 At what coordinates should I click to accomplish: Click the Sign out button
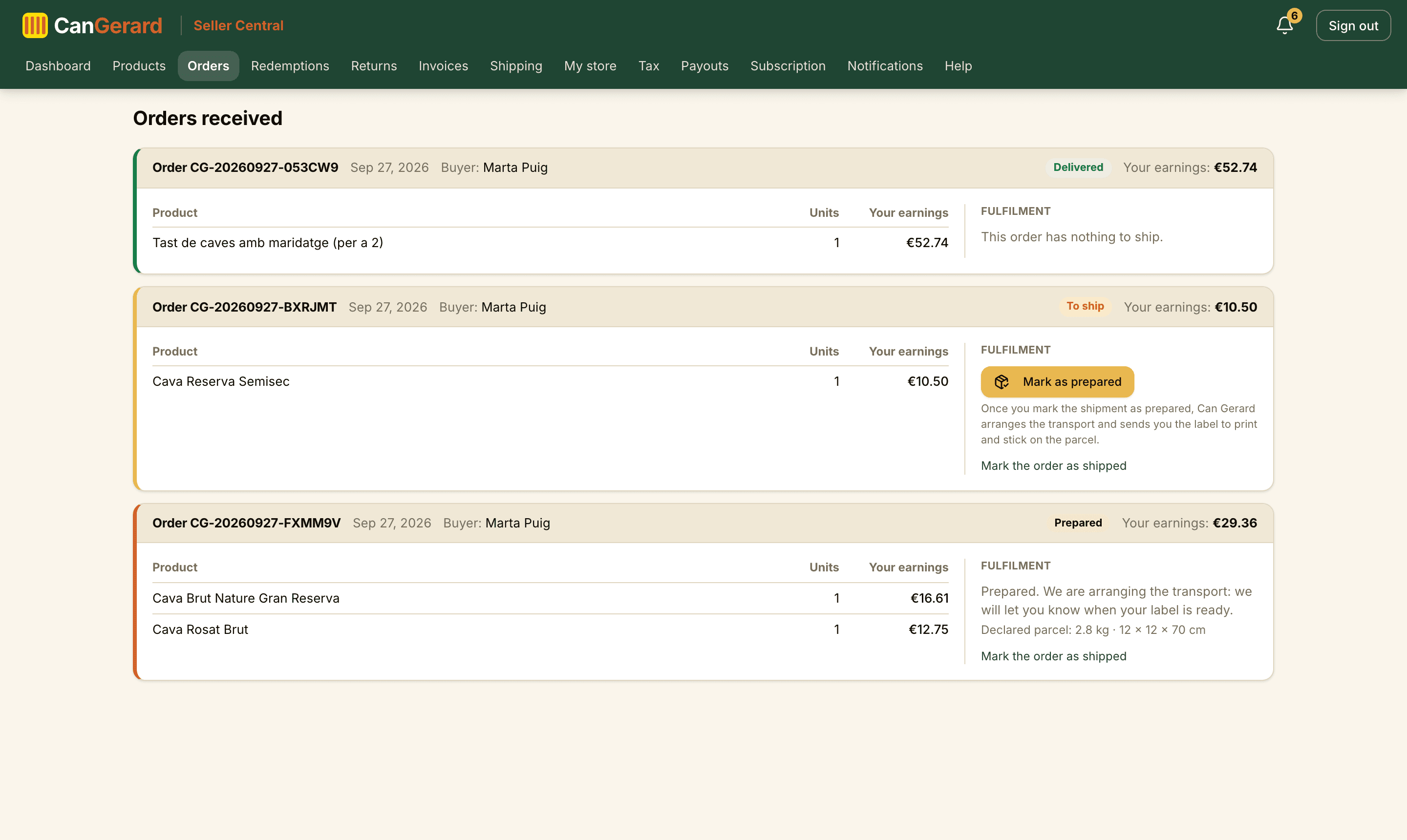(1353, 25)
